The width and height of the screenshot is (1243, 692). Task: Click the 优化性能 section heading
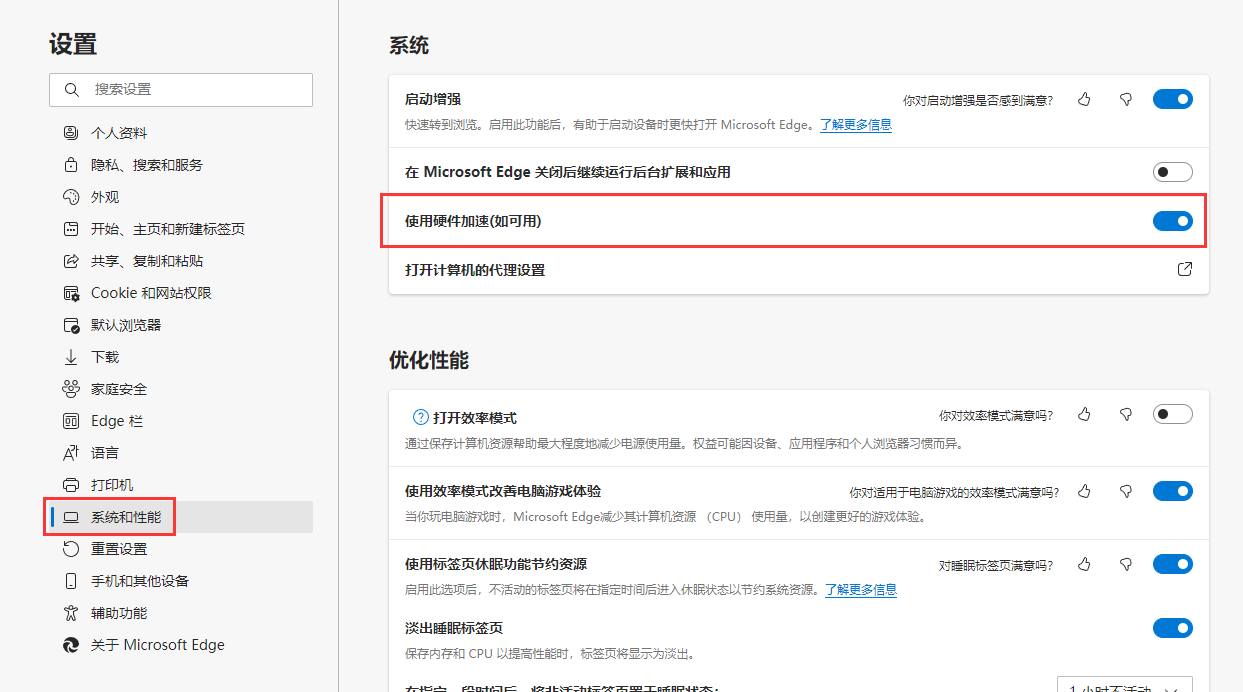click(429, 361)
